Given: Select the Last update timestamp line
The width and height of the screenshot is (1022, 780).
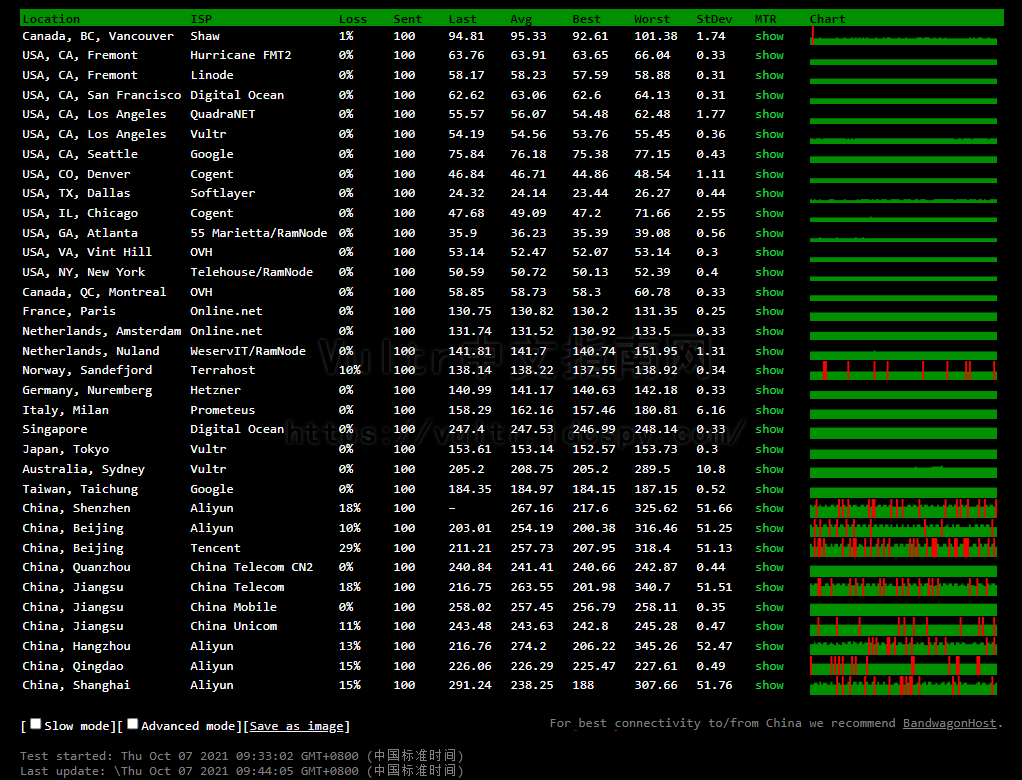Looking at the screenshot, I should [242, 771].
